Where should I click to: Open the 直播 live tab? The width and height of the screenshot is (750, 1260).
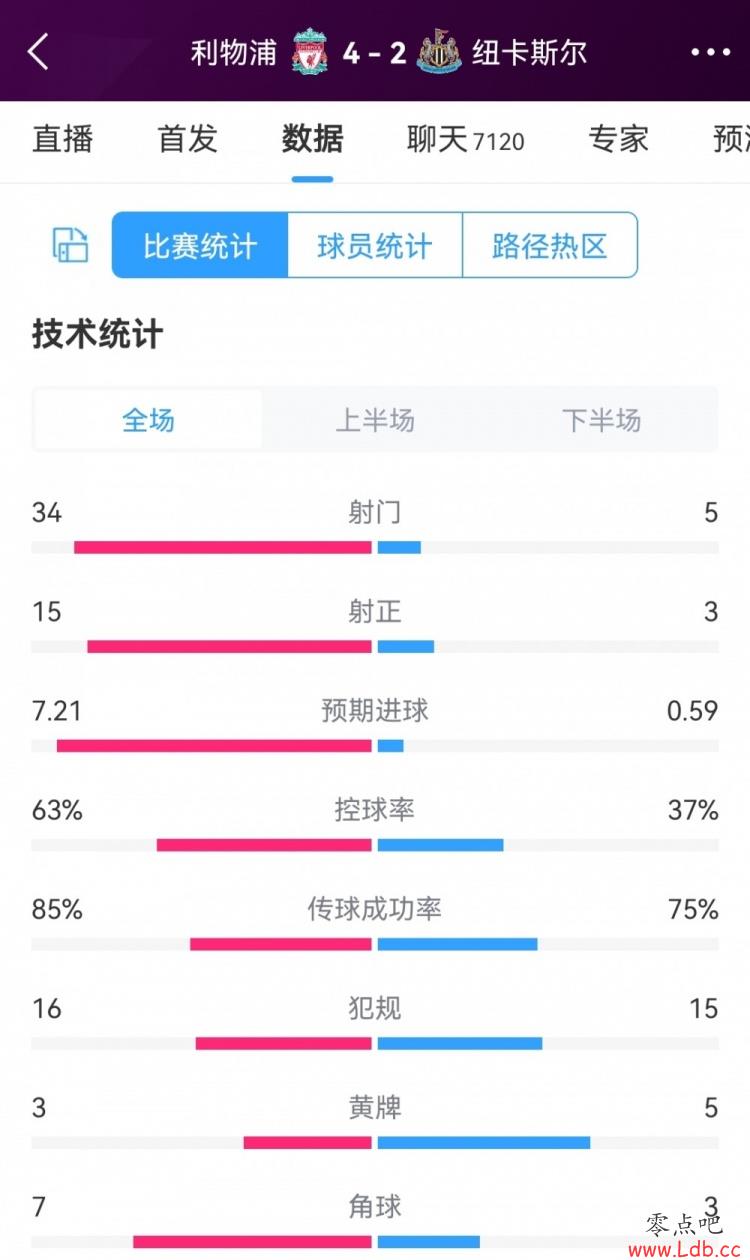tap(63, 139)
